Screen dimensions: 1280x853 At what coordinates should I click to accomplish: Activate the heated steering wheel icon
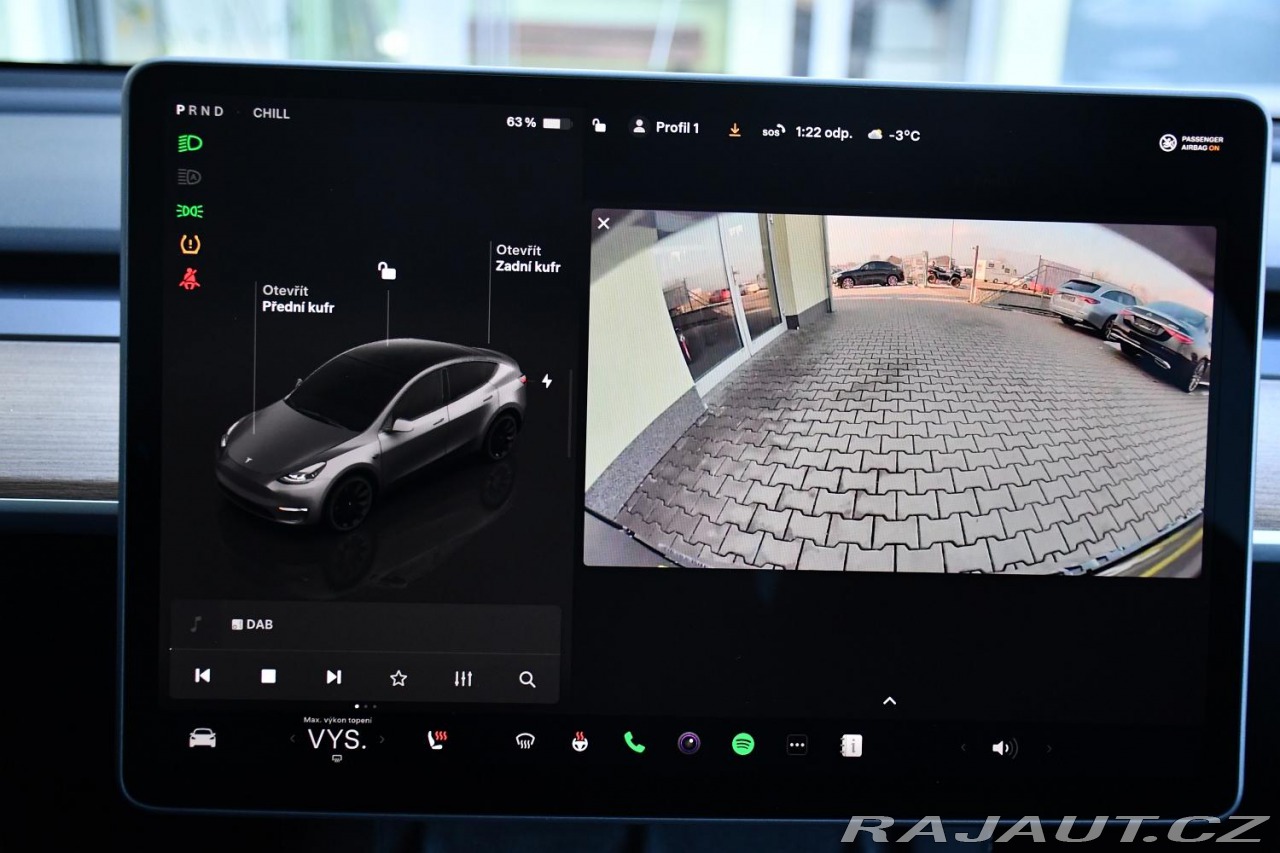click(580, 742)
